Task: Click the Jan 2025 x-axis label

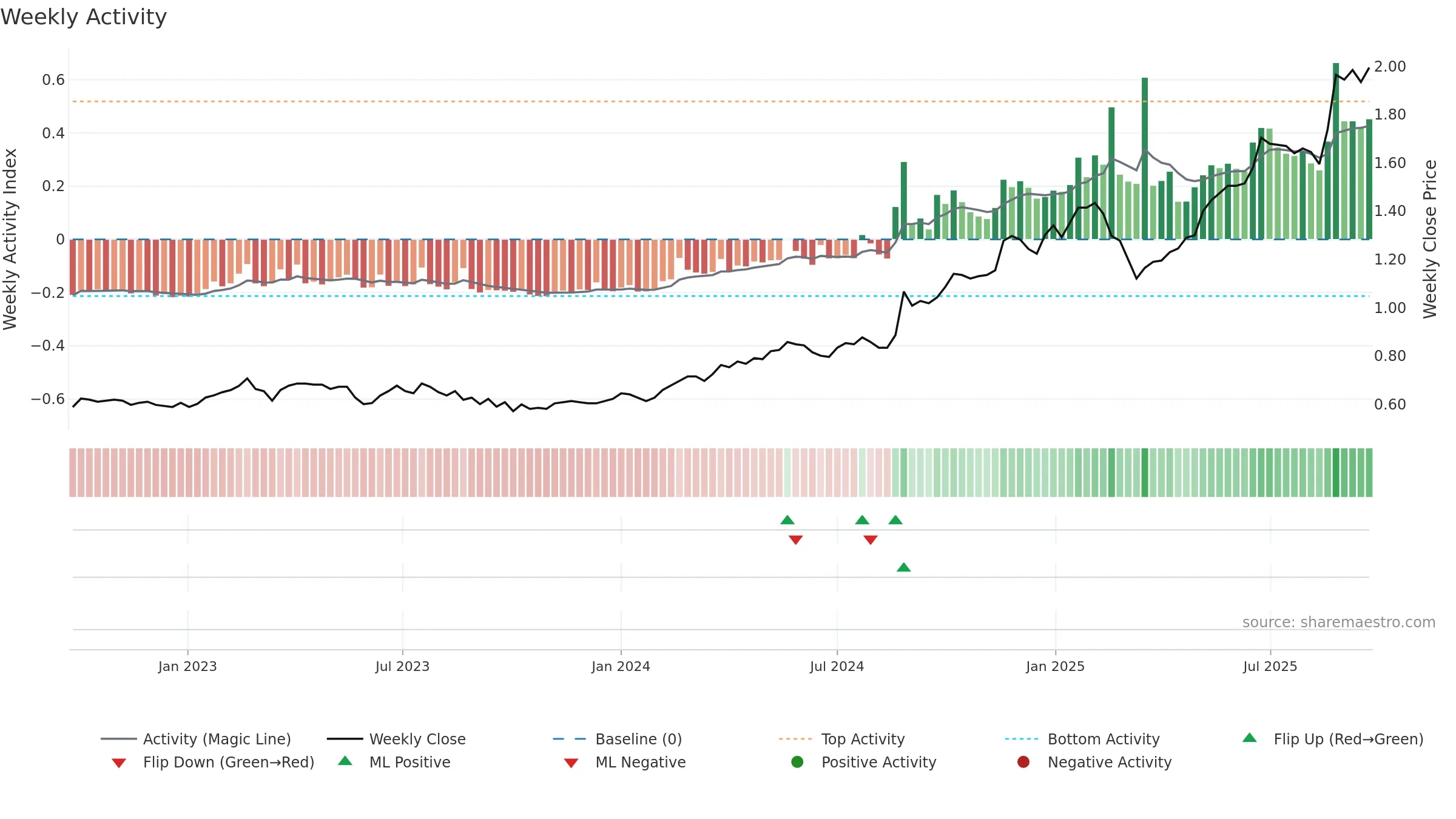Action: tap(1055, 666)
